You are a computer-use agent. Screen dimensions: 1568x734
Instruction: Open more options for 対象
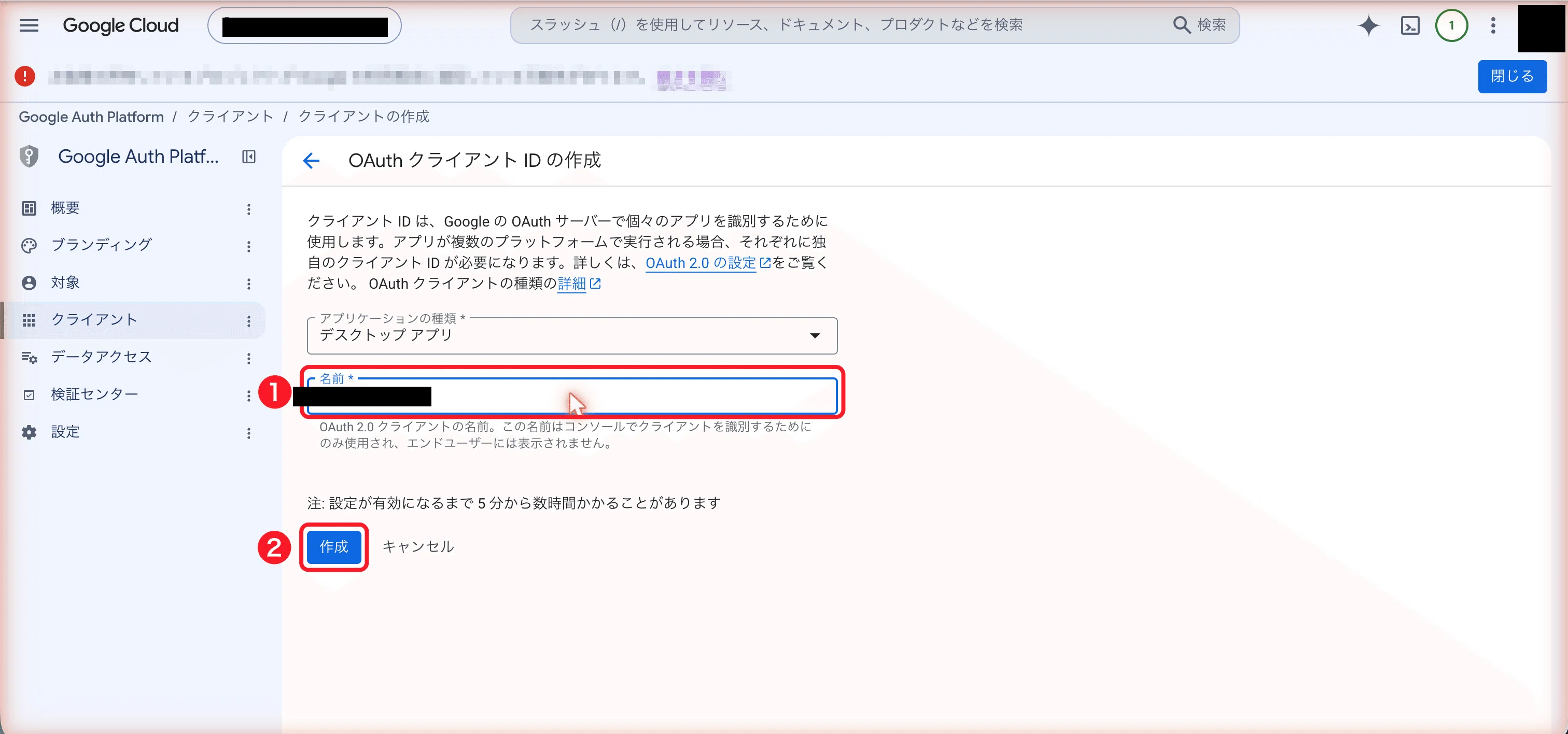(x=248, y=284)
